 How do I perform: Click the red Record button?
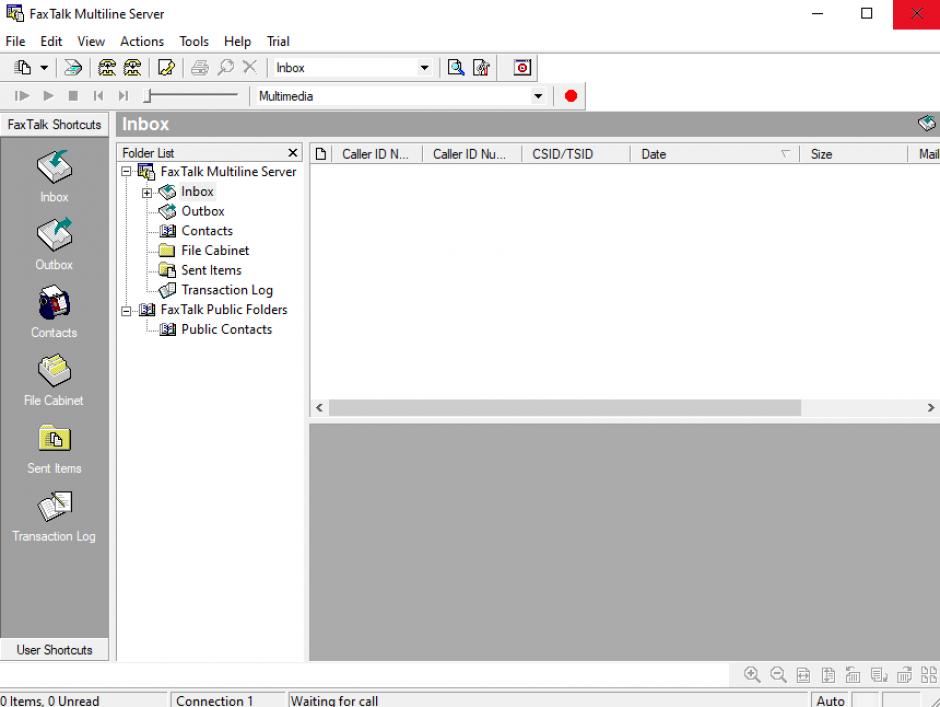point(571,96)
